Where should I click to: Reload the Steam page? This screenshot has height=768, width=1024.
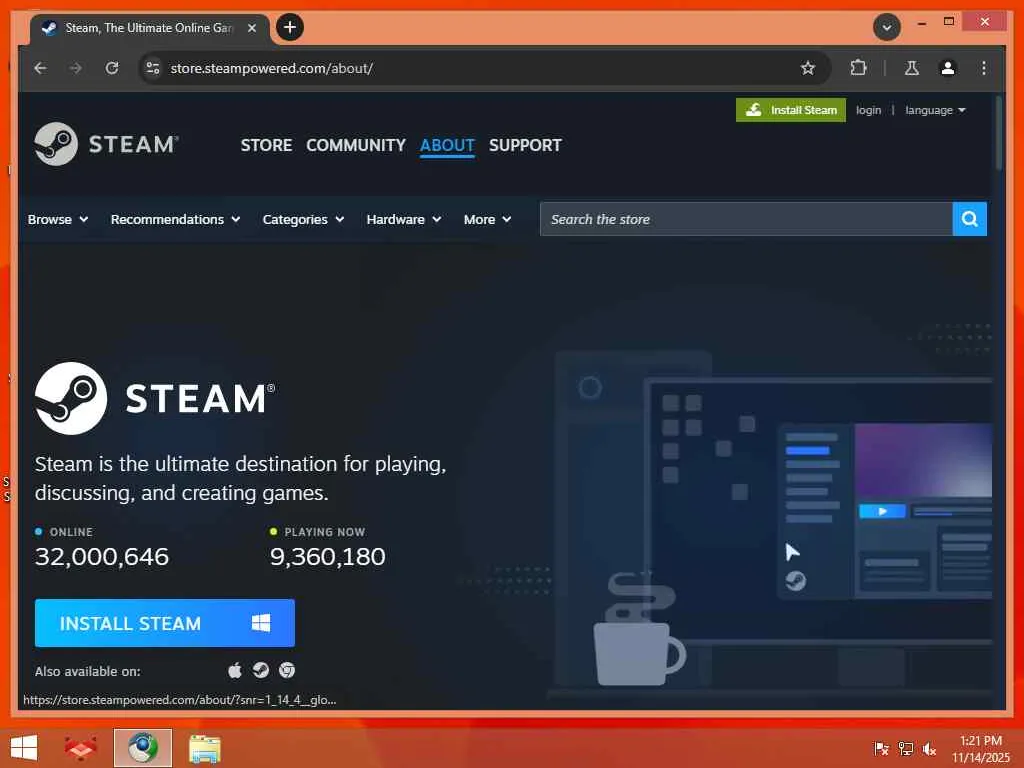pos(112,68)
